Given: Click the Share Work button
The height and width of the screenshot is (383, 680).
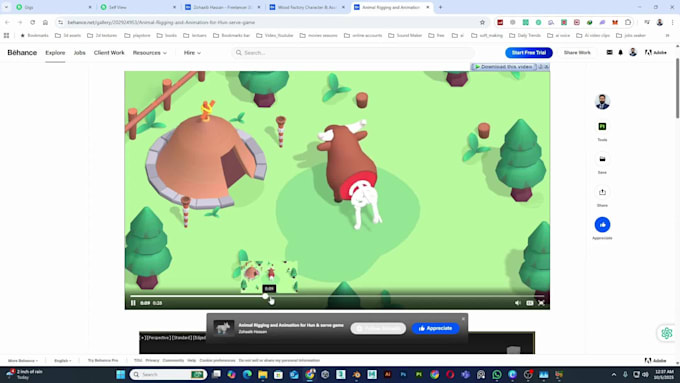Looking at the screenshot, I should pos(577,52).
